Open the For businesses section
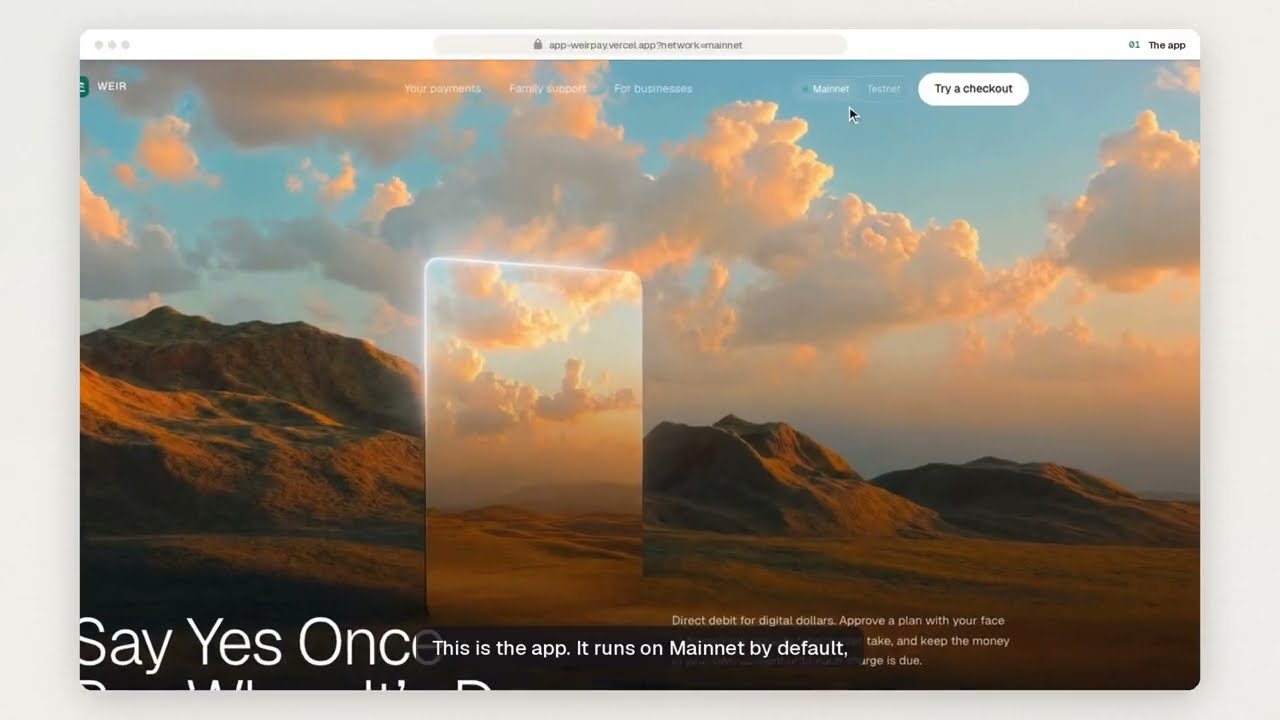The width and height of the screenshot is (1280, 720). pyautogui.click(x=653, y=89)
